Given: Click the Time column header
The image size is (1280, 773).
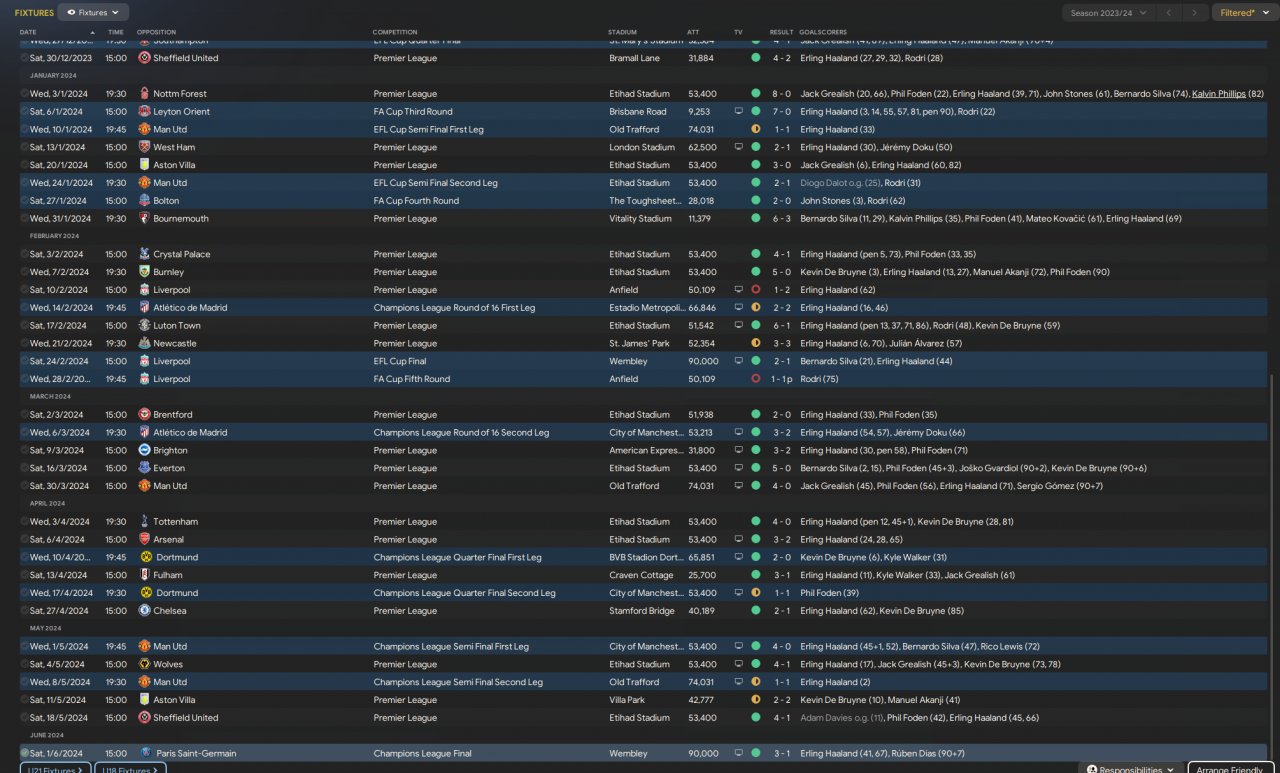Looking at the screenshot, I should click(x=116, y=32).
